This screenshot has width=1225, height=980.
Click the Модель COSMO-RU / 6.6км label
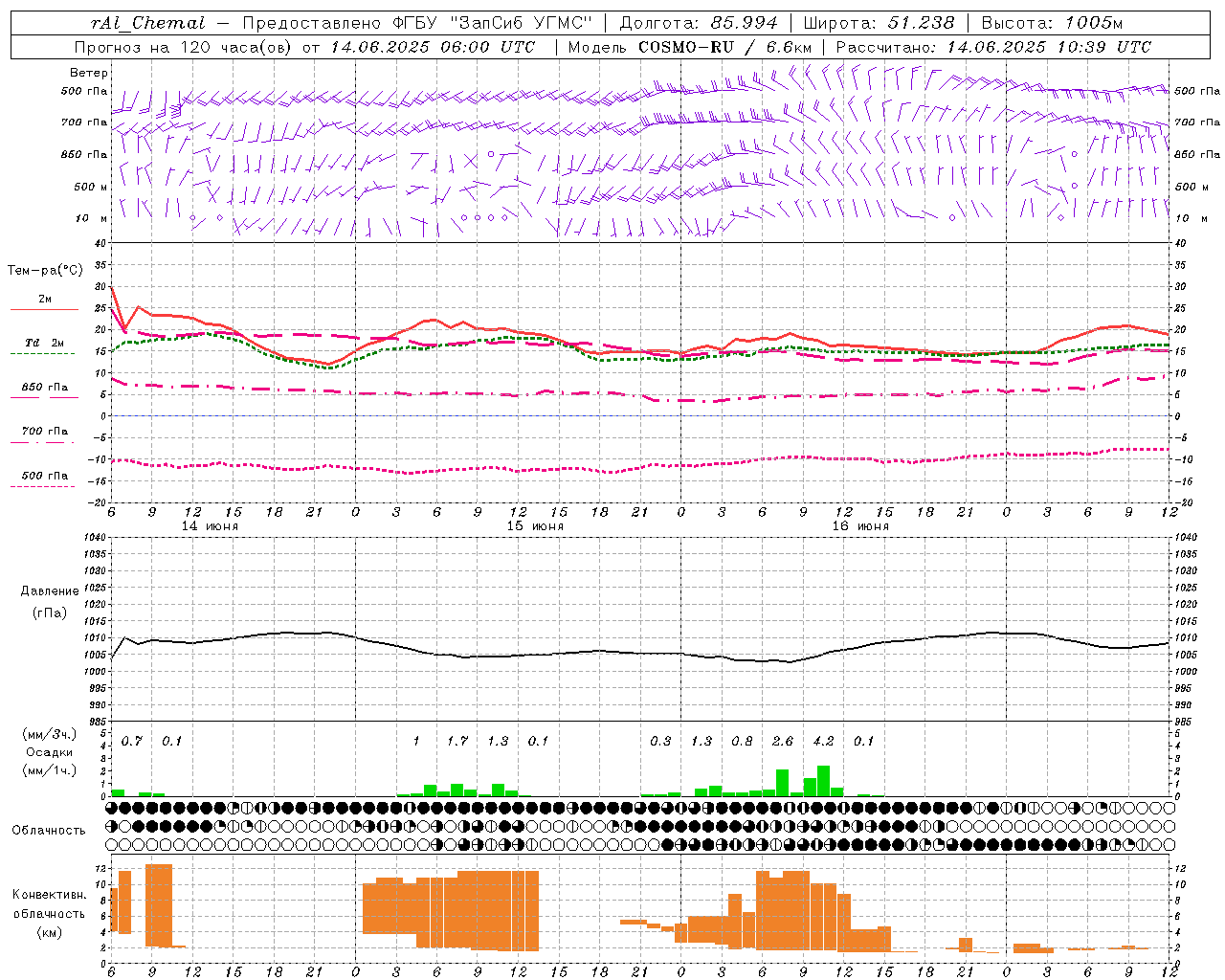(x=690, y=47)
